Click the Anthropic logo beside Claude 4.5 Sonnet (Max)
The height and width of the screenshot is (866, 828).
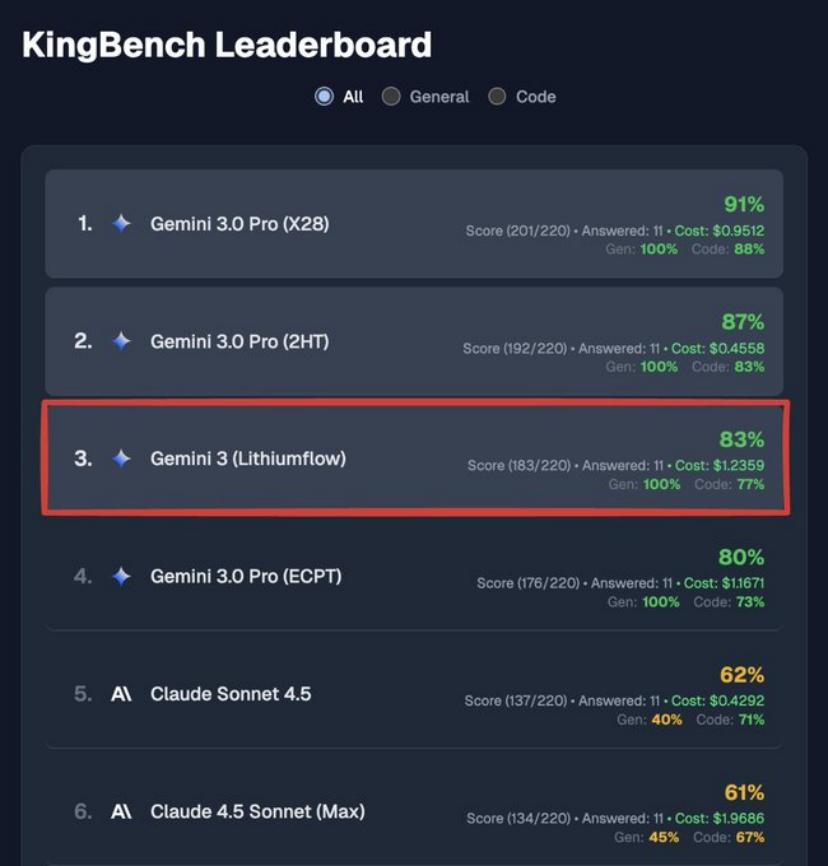click(x=121, y=811)
